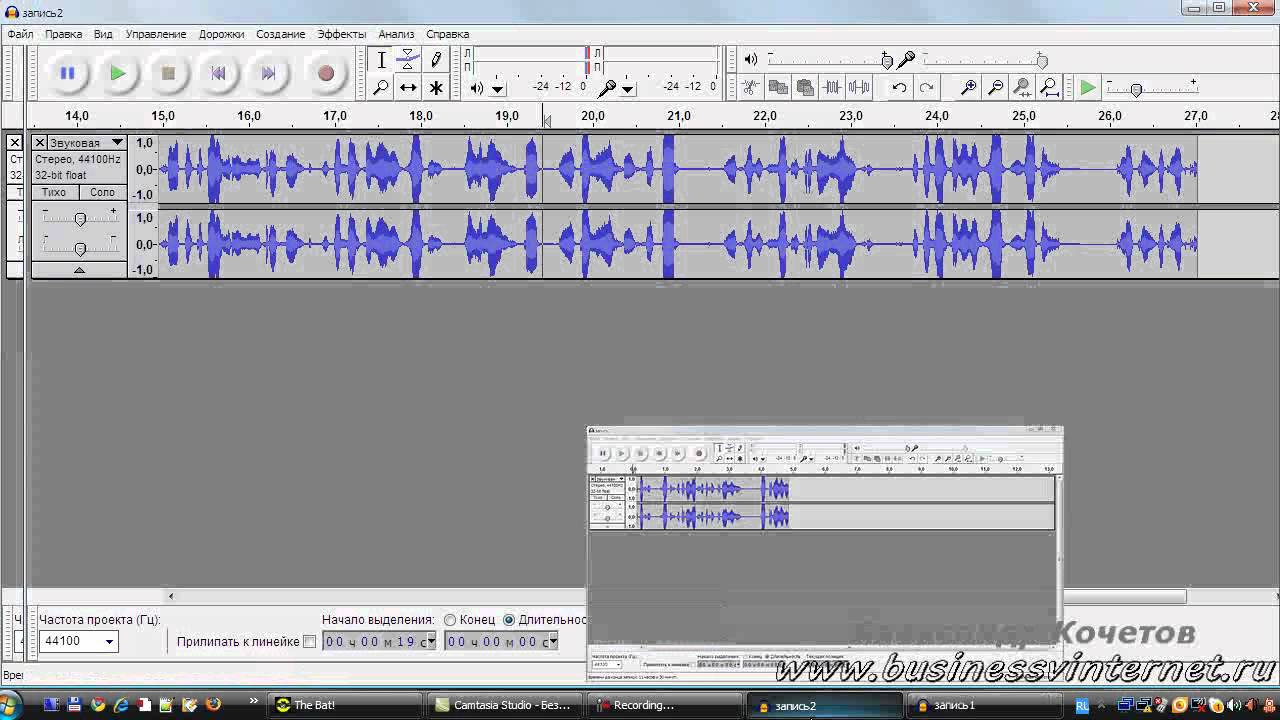Pause playback with the Pause button

[x=67, y=73]
